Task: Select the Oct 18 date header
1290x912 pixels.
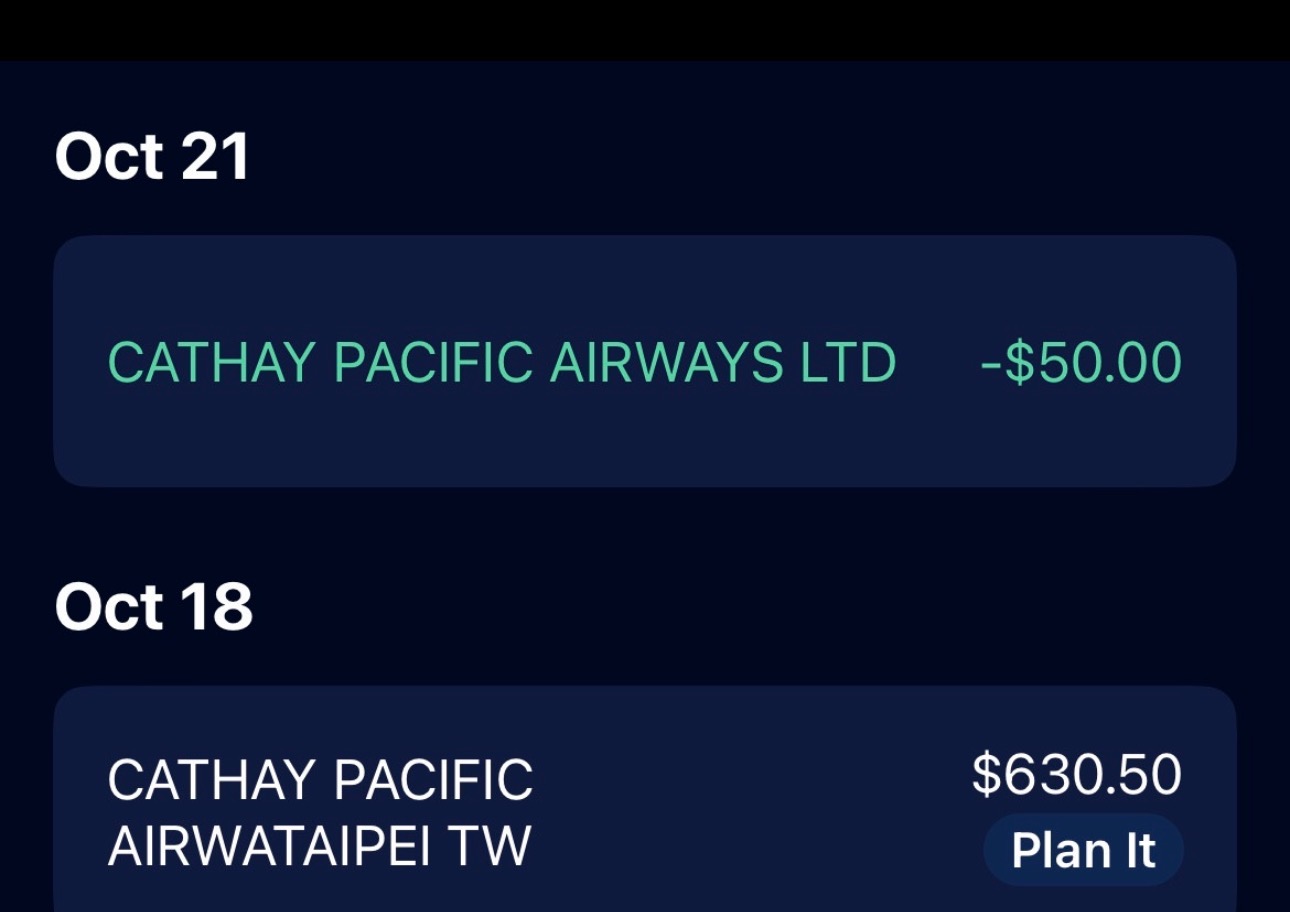Action: coord(153,607)
